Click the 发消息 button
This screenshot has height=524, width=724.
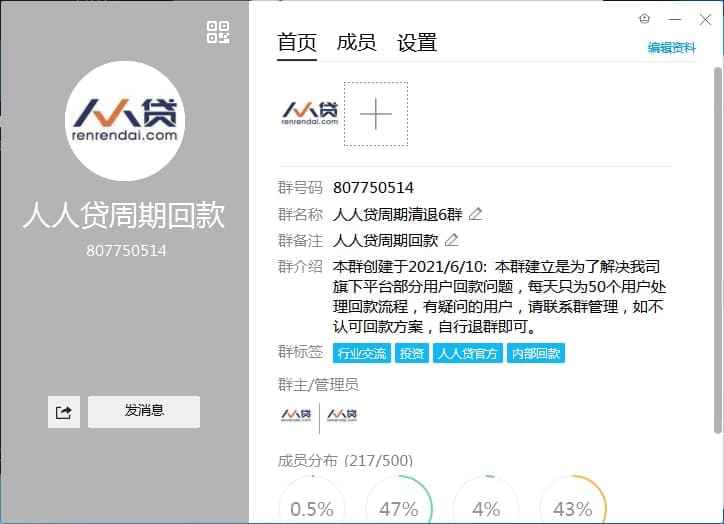coord(144,412)
